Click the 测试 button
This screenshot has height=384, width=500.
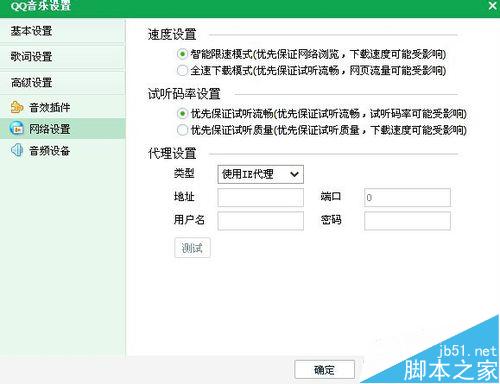pos(192,248)
